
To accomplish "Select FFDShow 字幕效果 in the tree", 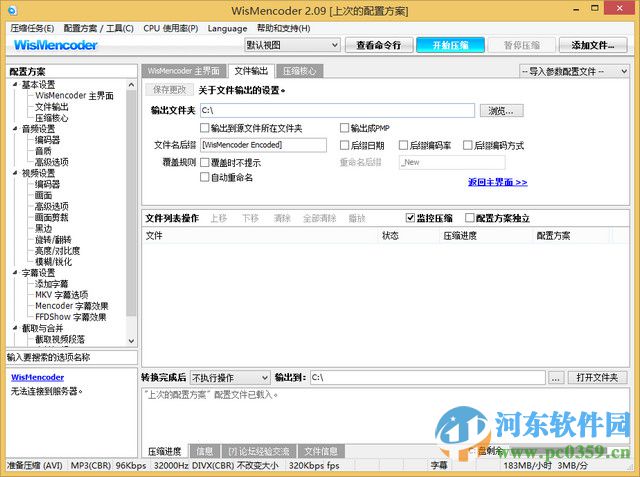I will click(x=71, y=317).
